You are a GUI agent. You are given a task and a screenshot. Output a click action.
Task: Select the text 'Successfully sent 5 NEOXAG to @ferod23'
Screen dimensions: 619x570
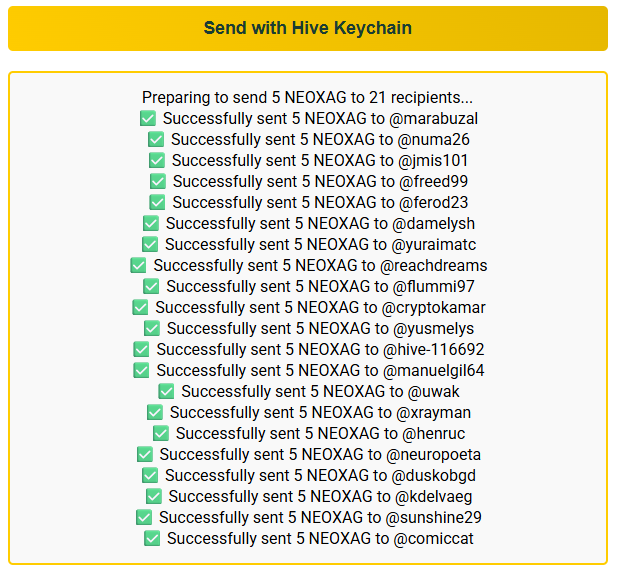(320, 202)
